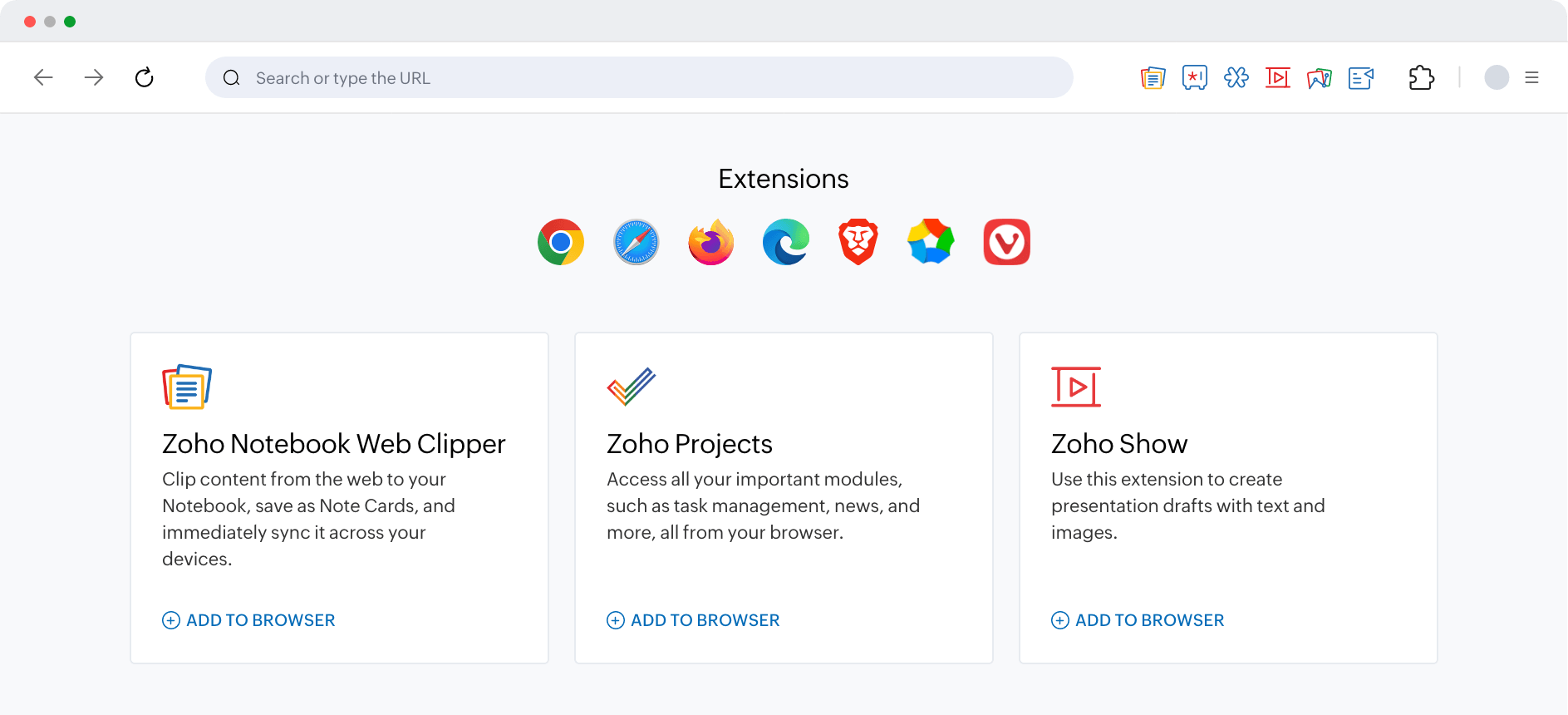The height and width of the screenshot is (715, 1568).
Task: Select the Chrome browser icon
Action: pyautogui.click(x=561, y=242)
